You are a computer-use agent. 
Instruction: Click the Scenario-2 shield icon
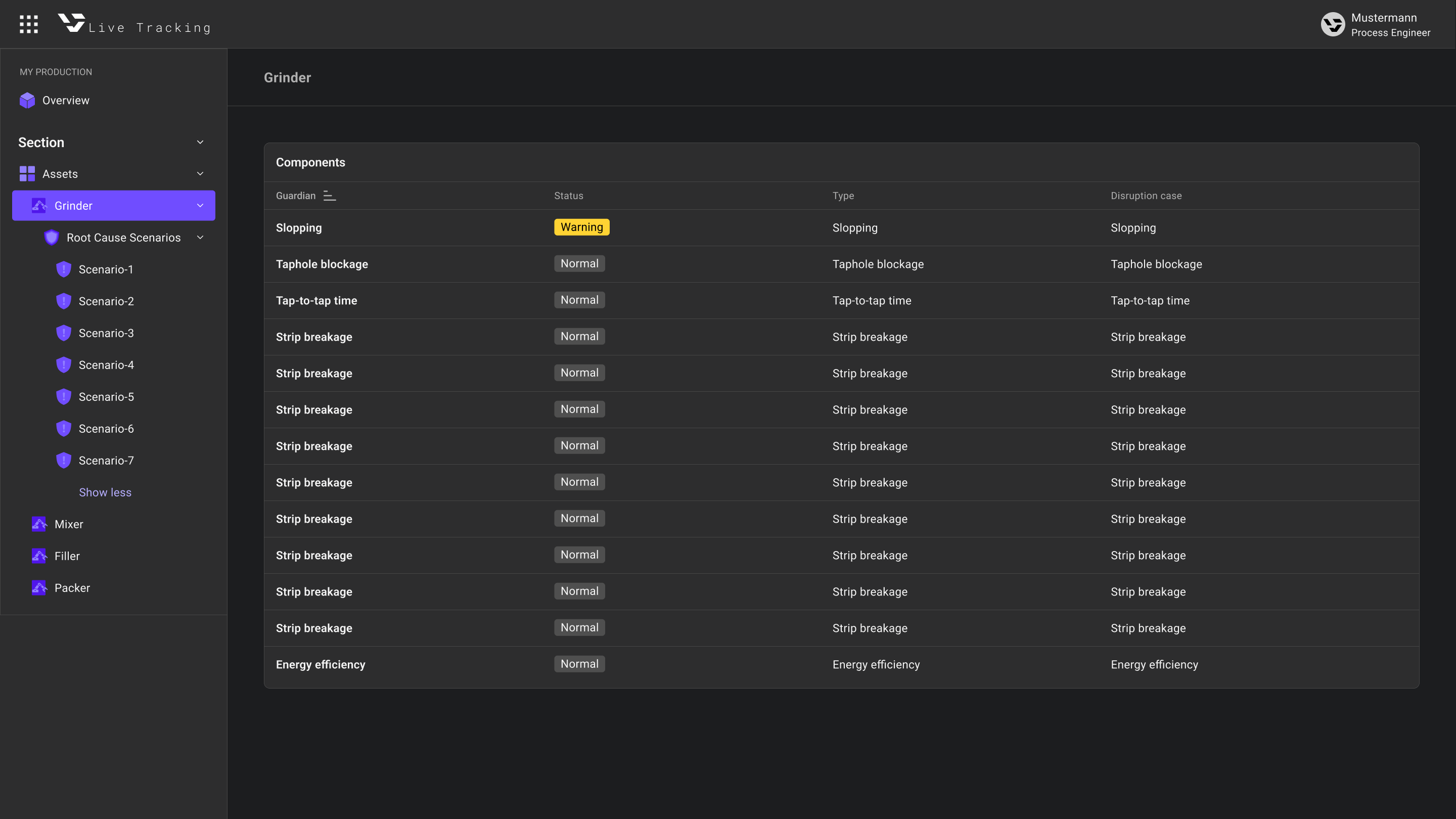pos(63,301)
